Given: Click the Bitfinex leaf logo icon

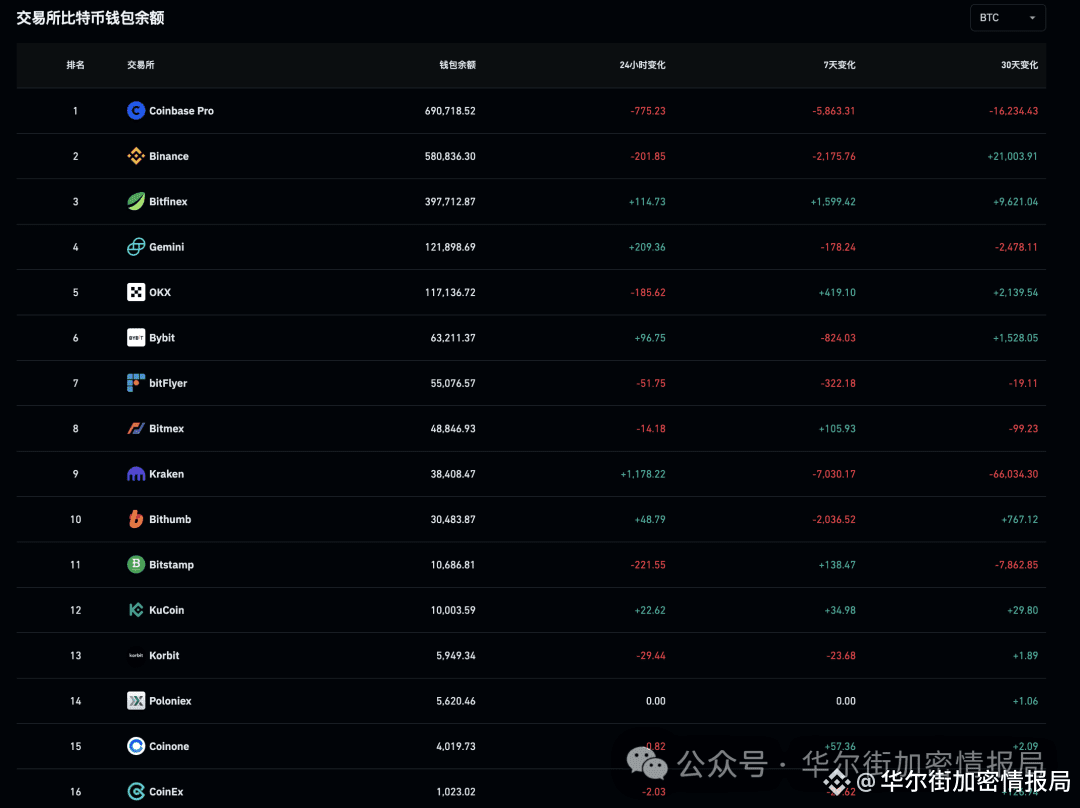Looking at the screenshot, I should click(x=136, y=201).
